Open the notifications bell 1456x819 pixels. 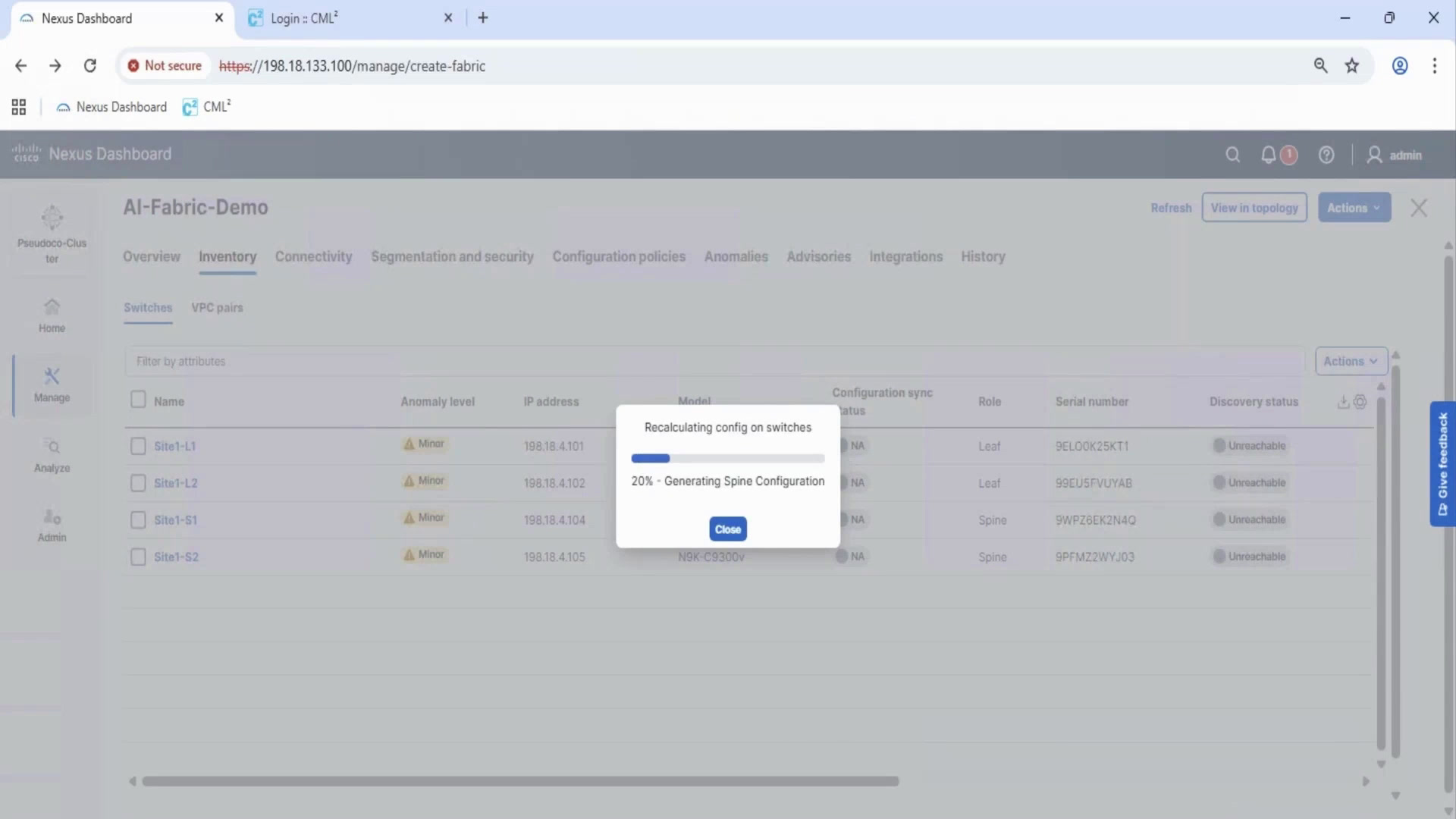point(1268,155)
